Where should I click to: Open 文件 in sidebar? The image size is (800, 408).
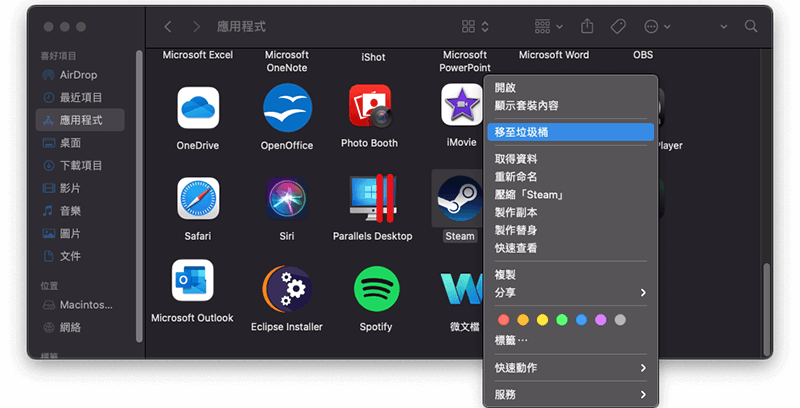80,256
